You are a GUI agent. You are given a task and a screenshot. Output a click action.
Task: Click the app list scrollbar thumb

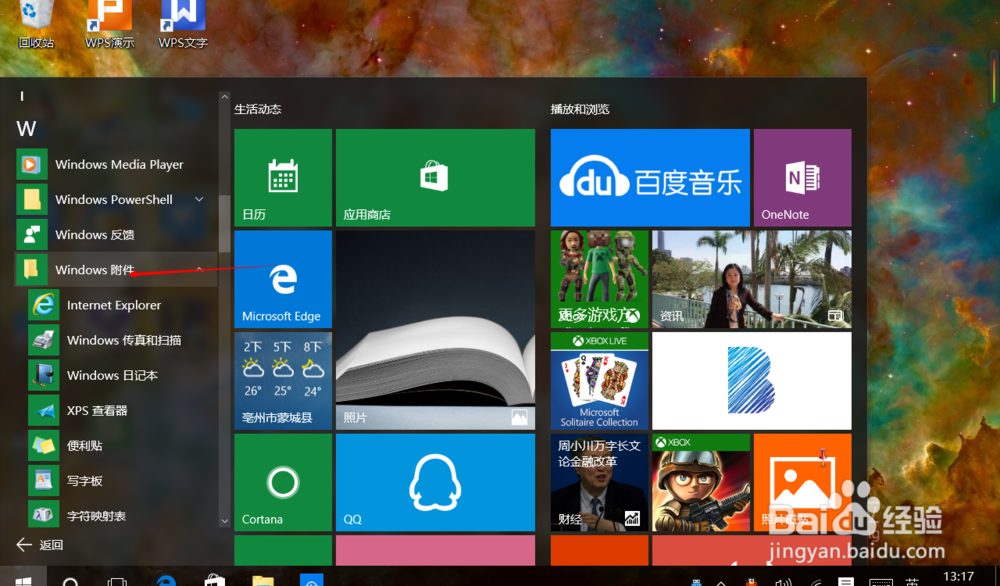(x=224, y=223)
